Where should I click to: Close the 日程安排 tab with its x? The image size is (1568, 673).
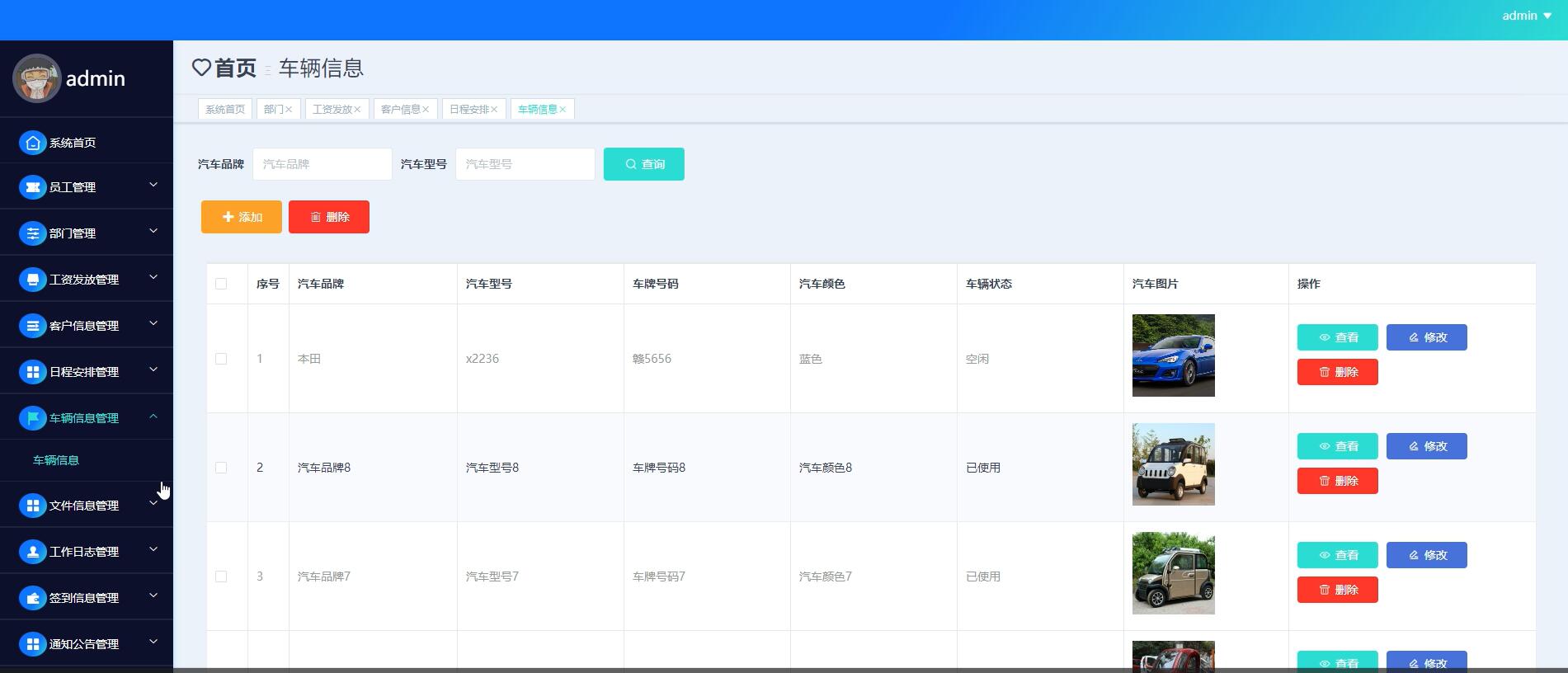(494, 110)
